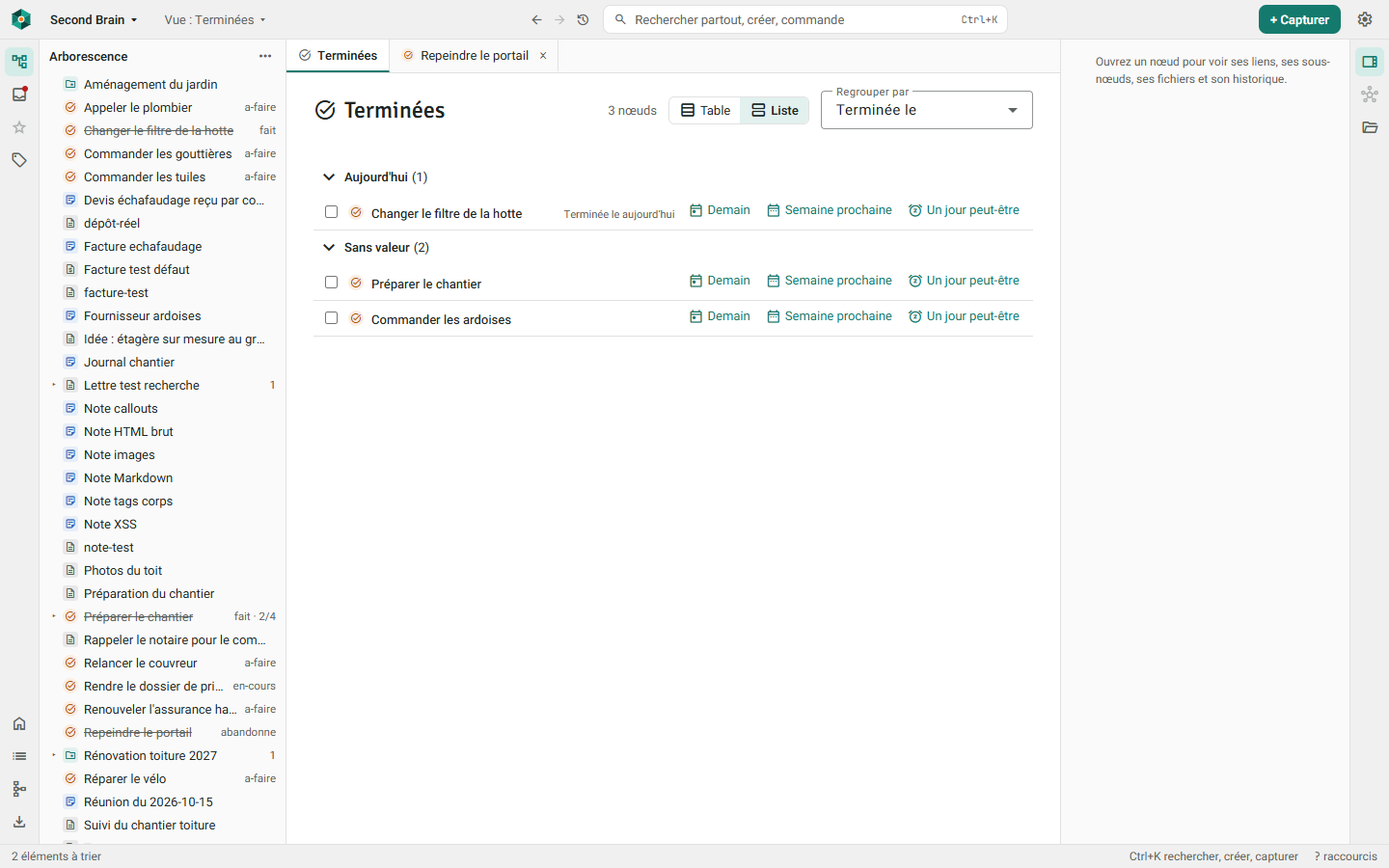Show the graph view icon in right rail
Image resolution: width=1389 pixels, height=868 pixels.
(1370, 95)
